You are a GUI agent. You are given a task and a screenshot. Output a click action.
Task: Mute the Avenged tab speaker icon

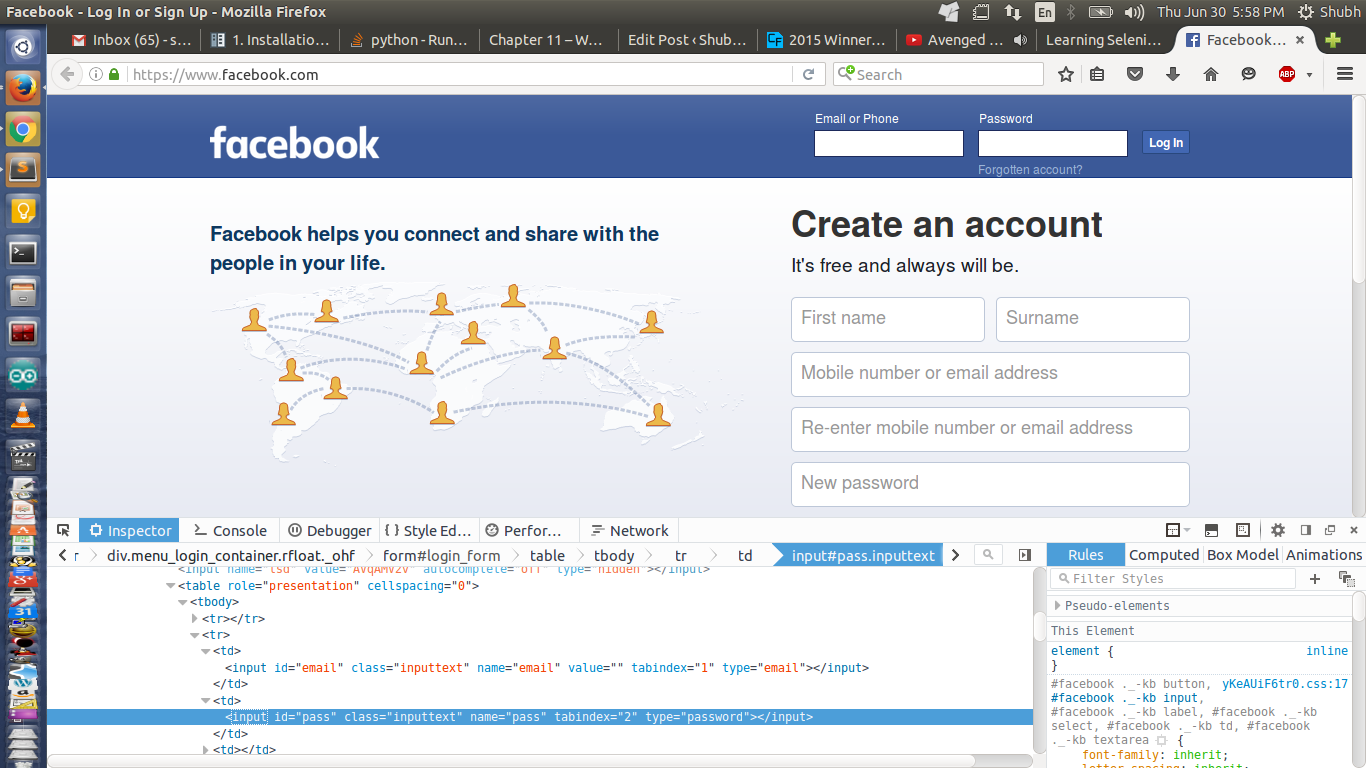click(x=1020, y=40)
